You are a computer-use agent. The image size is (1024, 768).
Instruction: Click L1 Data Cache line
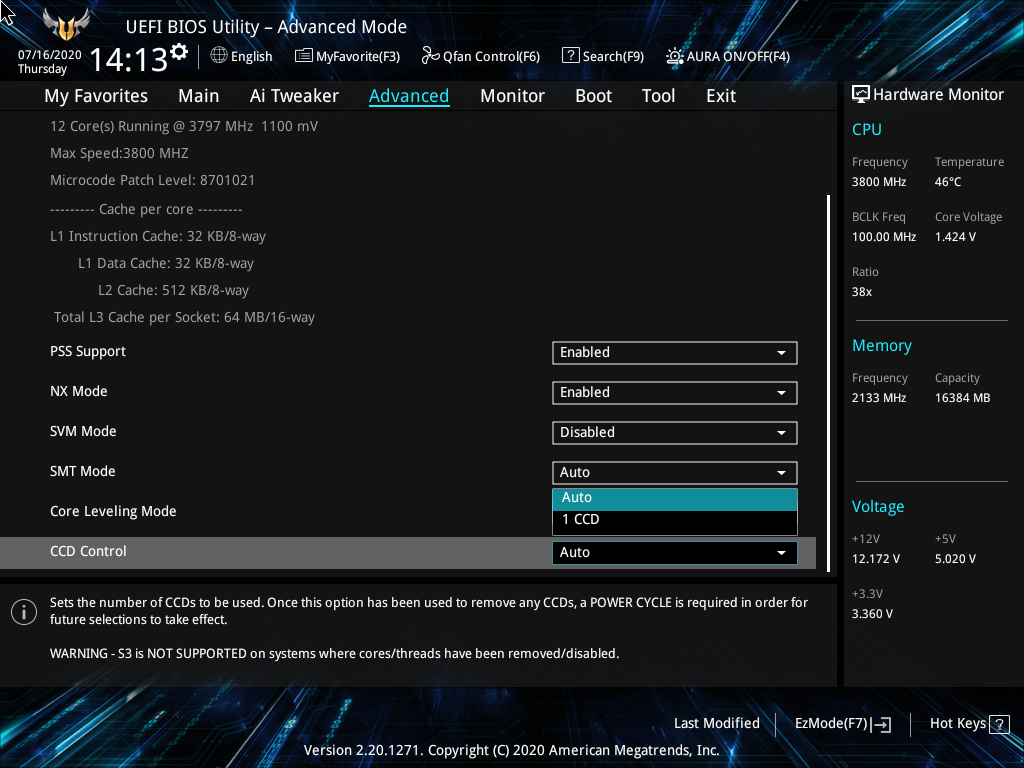tap(166, 264)
